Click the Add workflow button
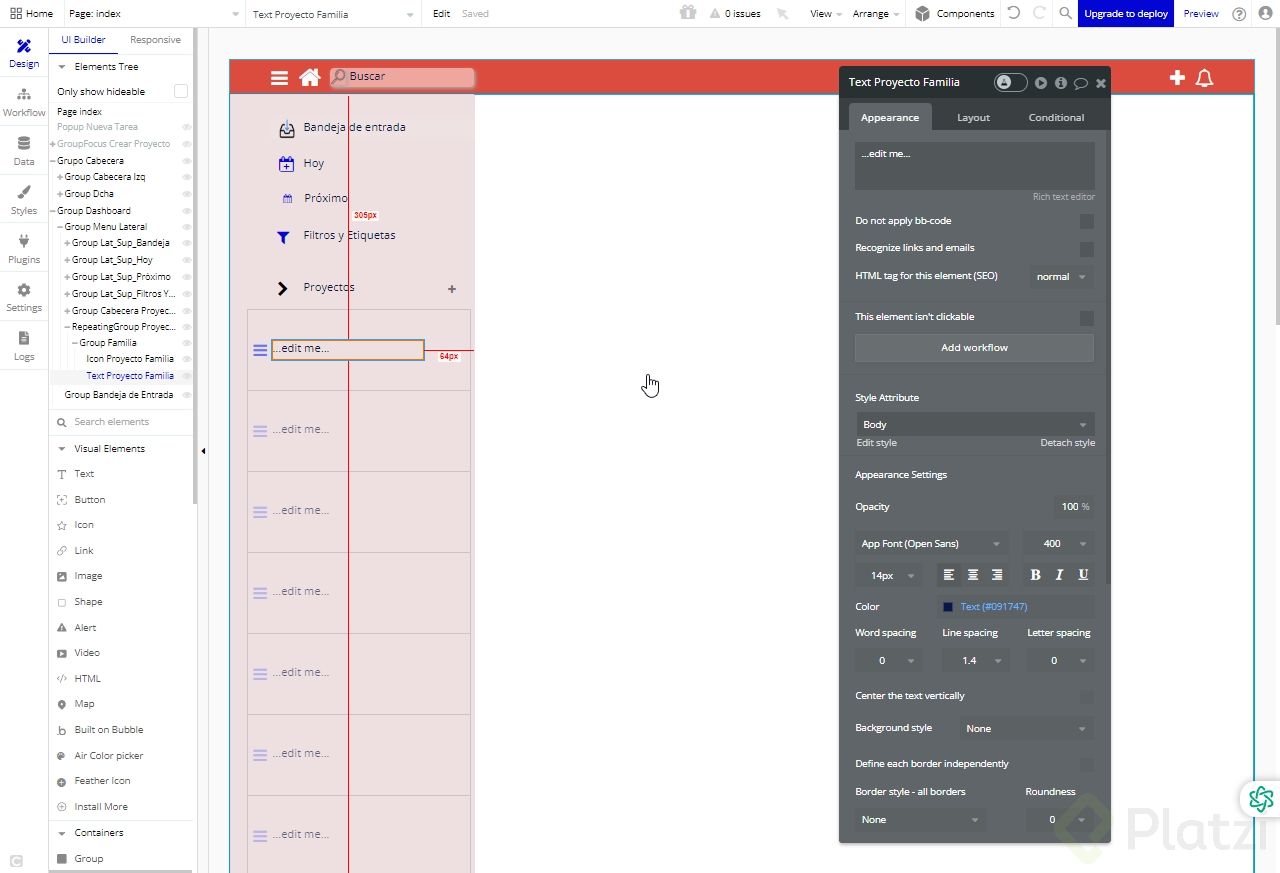1280x873 pixels. point(974,348)
